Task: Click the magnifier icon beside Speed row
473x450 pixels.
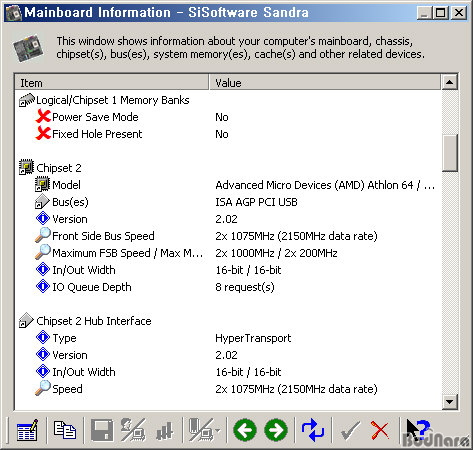Action: coord(43,388)
